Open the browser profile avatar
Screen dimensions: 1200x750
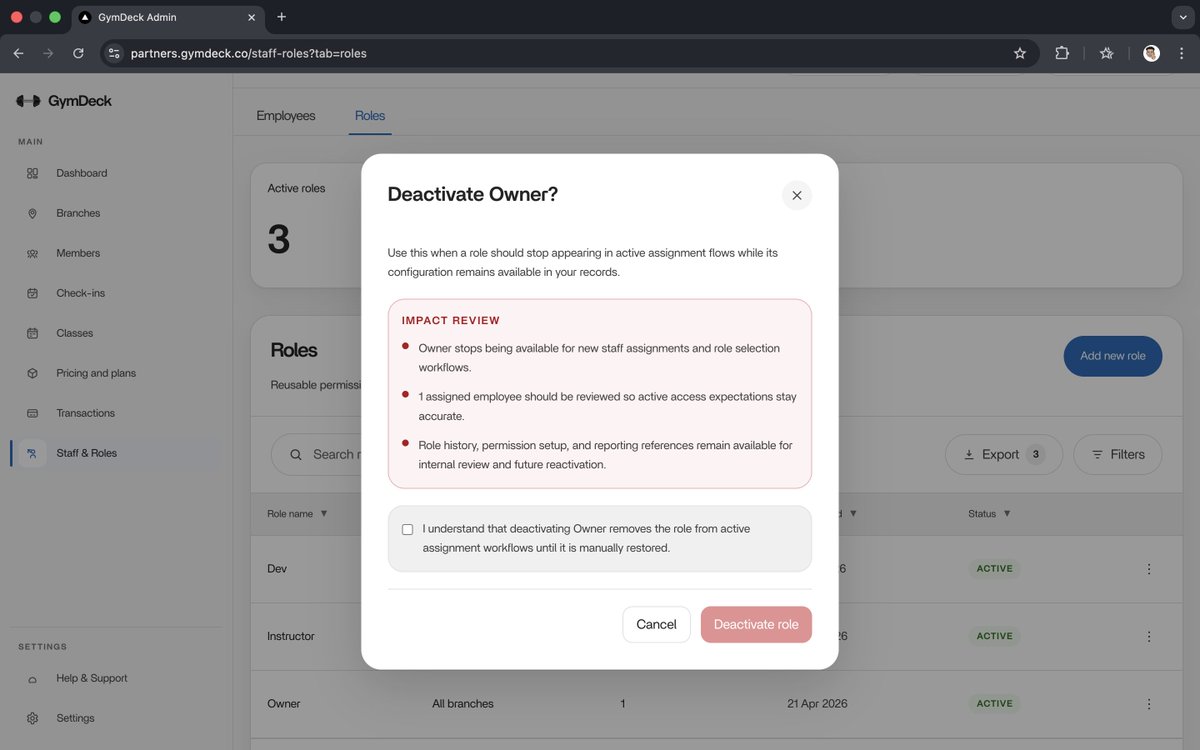[1151, 53]
